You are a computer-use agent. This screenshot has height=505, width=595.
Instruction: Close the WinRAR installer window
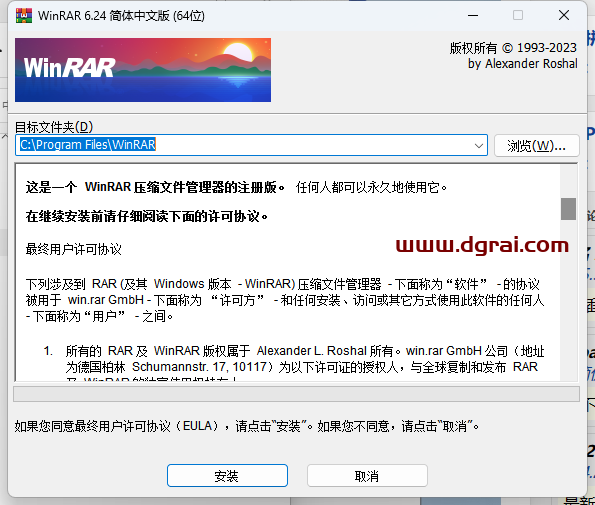point(564,16)
